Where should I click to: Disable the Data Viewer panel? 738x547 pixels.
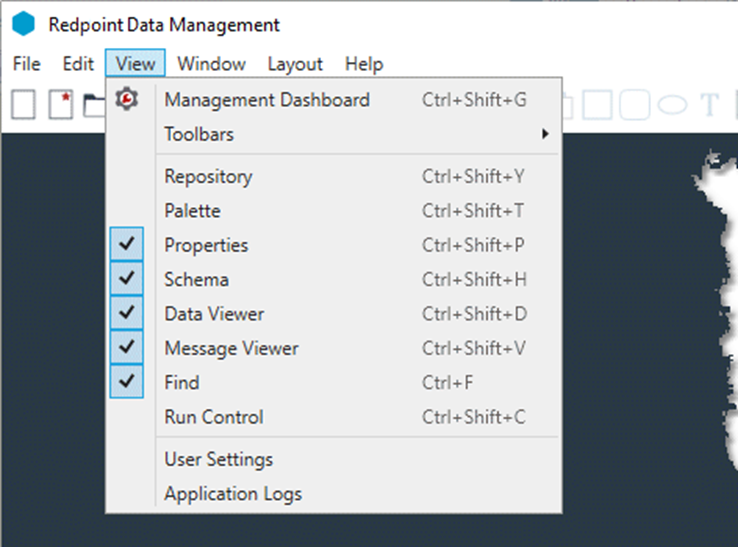coord(127,313)
